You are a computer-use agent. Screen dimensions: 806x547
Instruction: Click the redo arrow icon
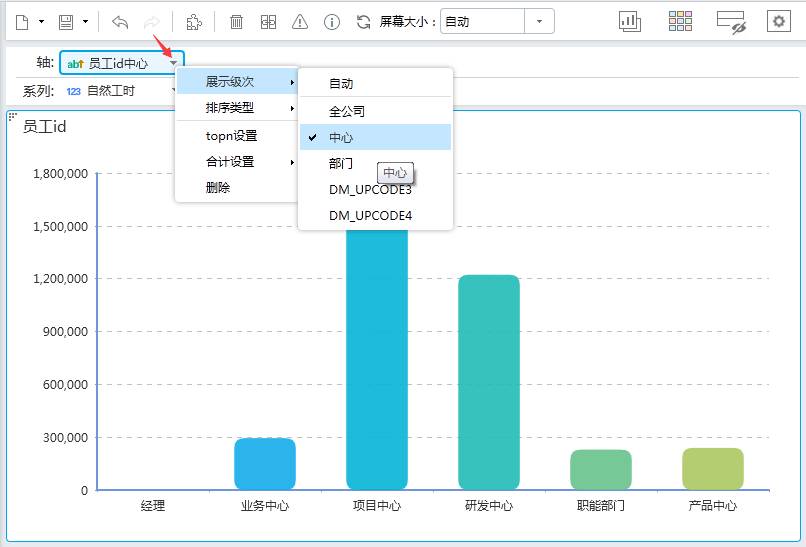coord(152,22)
